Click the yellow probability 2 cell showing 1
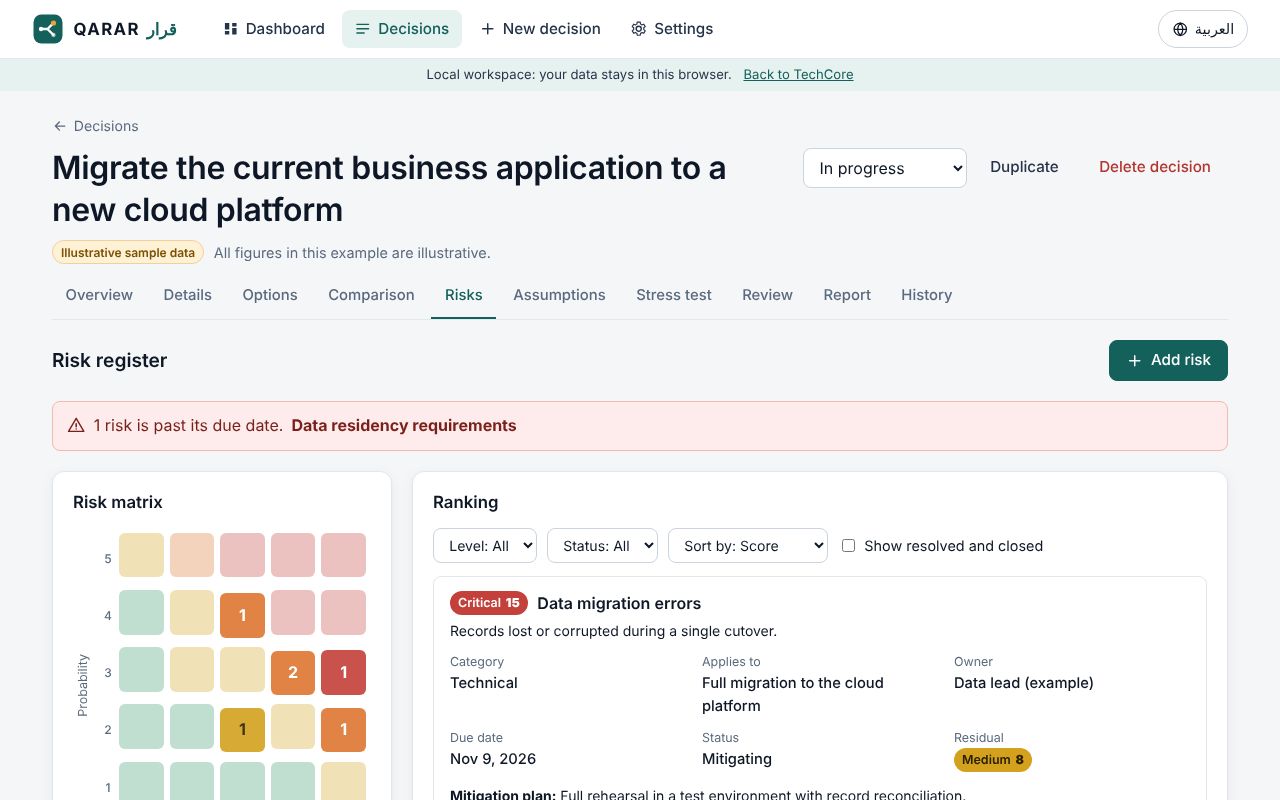This screenshot has width=1280, height=800. pyautogui.click(x=242, y=729)
